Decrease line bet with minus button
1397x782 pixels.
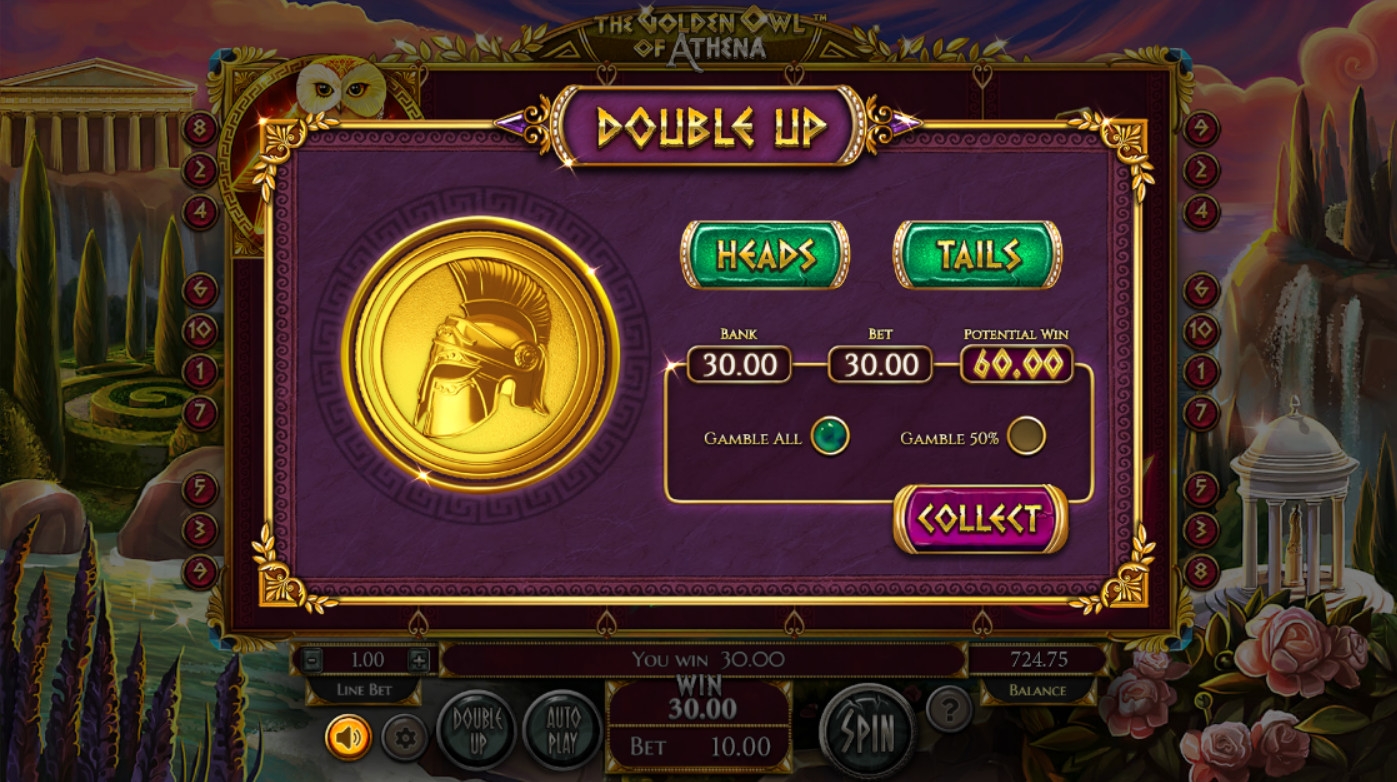pos(312,660)
